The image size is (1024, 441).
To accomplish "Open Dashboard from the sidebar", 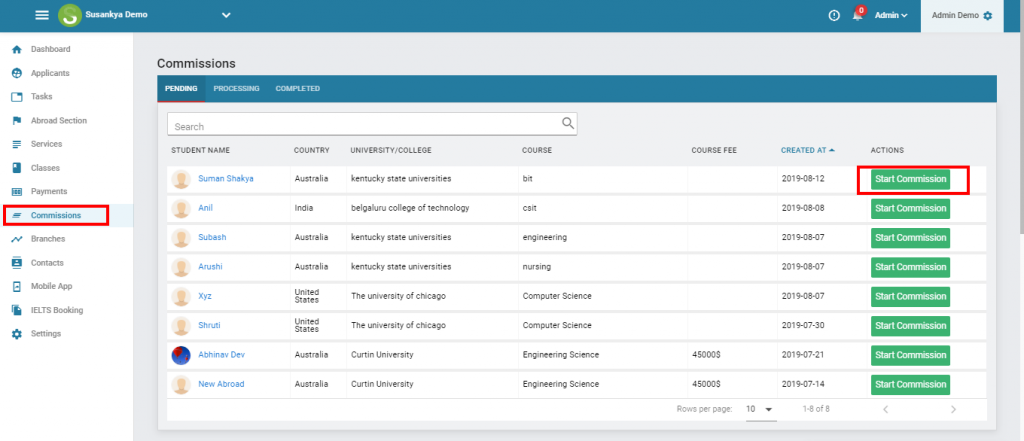I will [x=50, y=49].
